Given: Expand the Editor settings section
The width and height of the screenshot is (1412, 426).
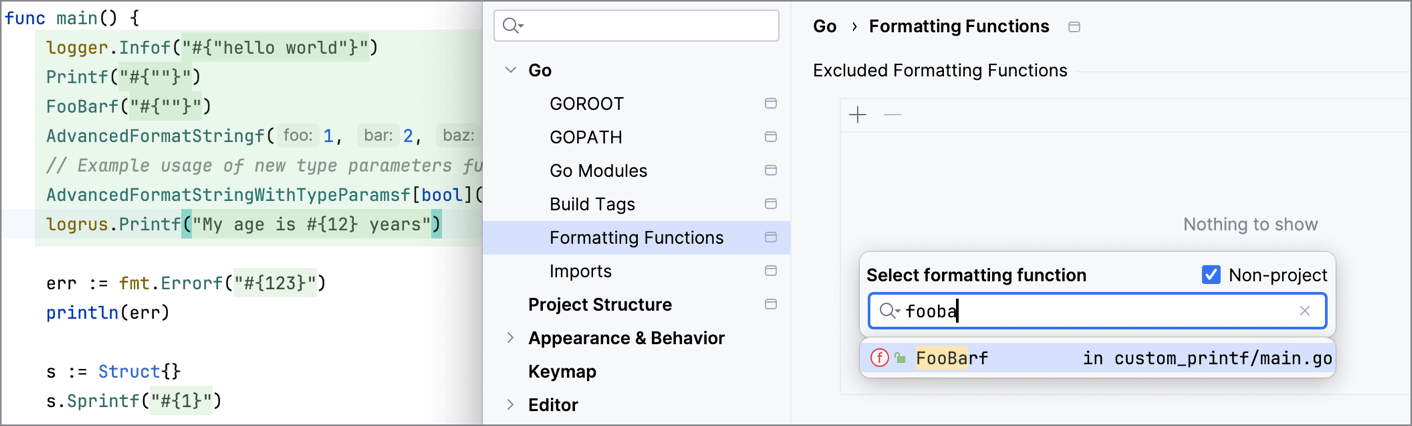Looking at the screenshot, I should (511, 405).
